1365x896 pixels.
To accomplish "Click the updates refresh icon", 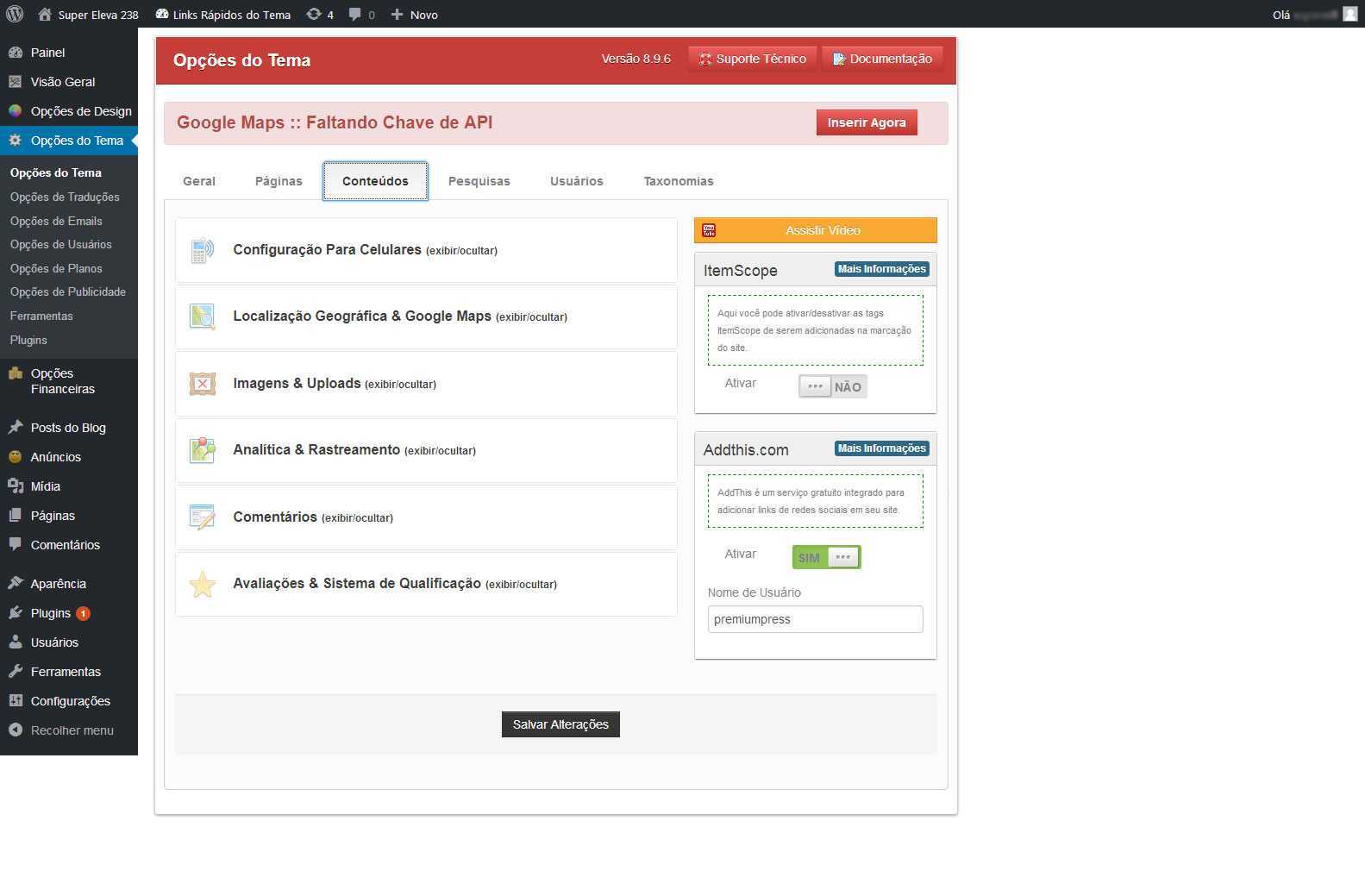I will click(x=314, y=14).
